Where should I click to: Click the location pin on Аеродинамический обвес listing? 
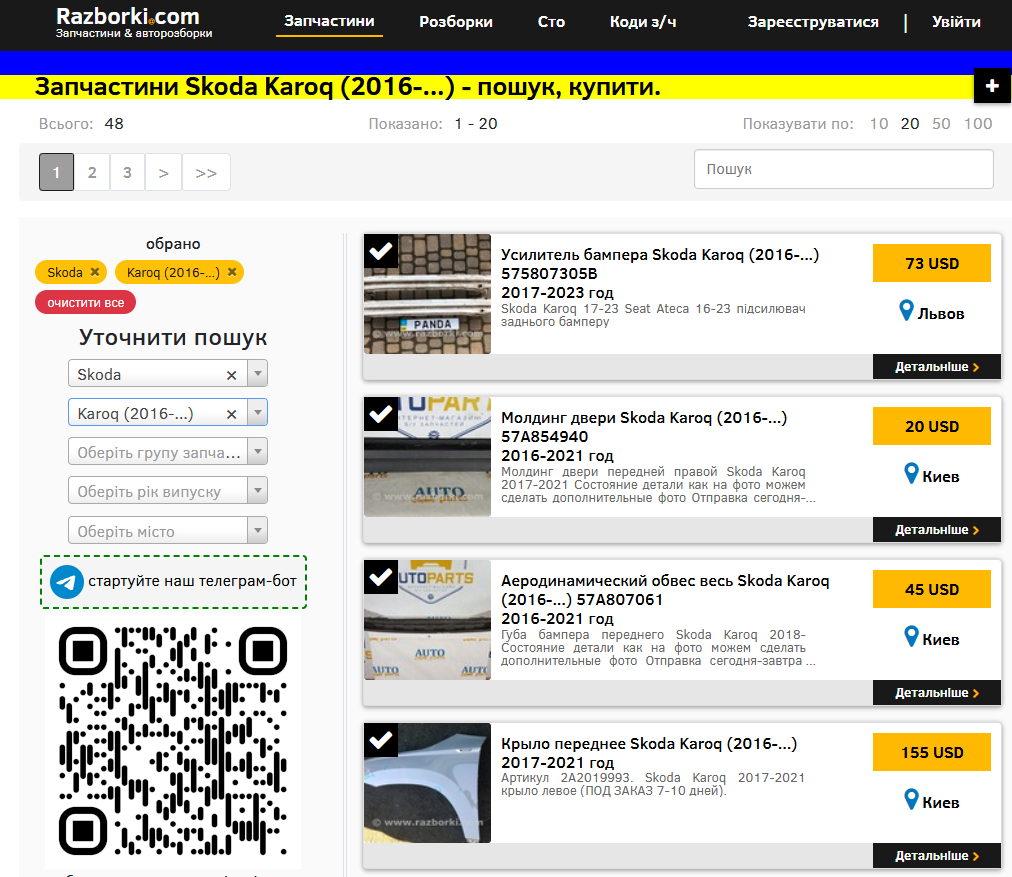911,637
